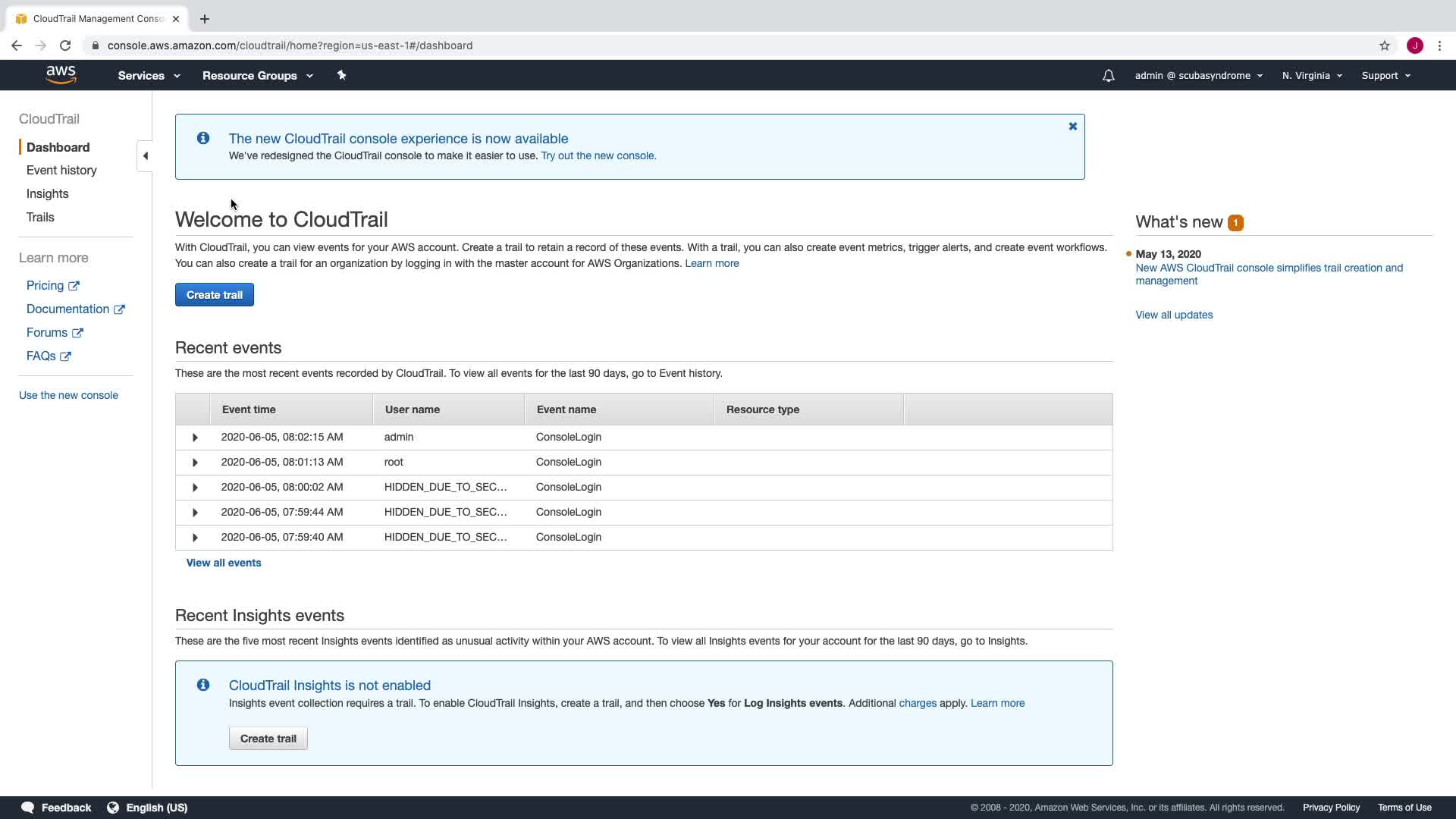1456x819 pixels.
Task: Bookmark this page with the star icon
Action: [1384, 45]
